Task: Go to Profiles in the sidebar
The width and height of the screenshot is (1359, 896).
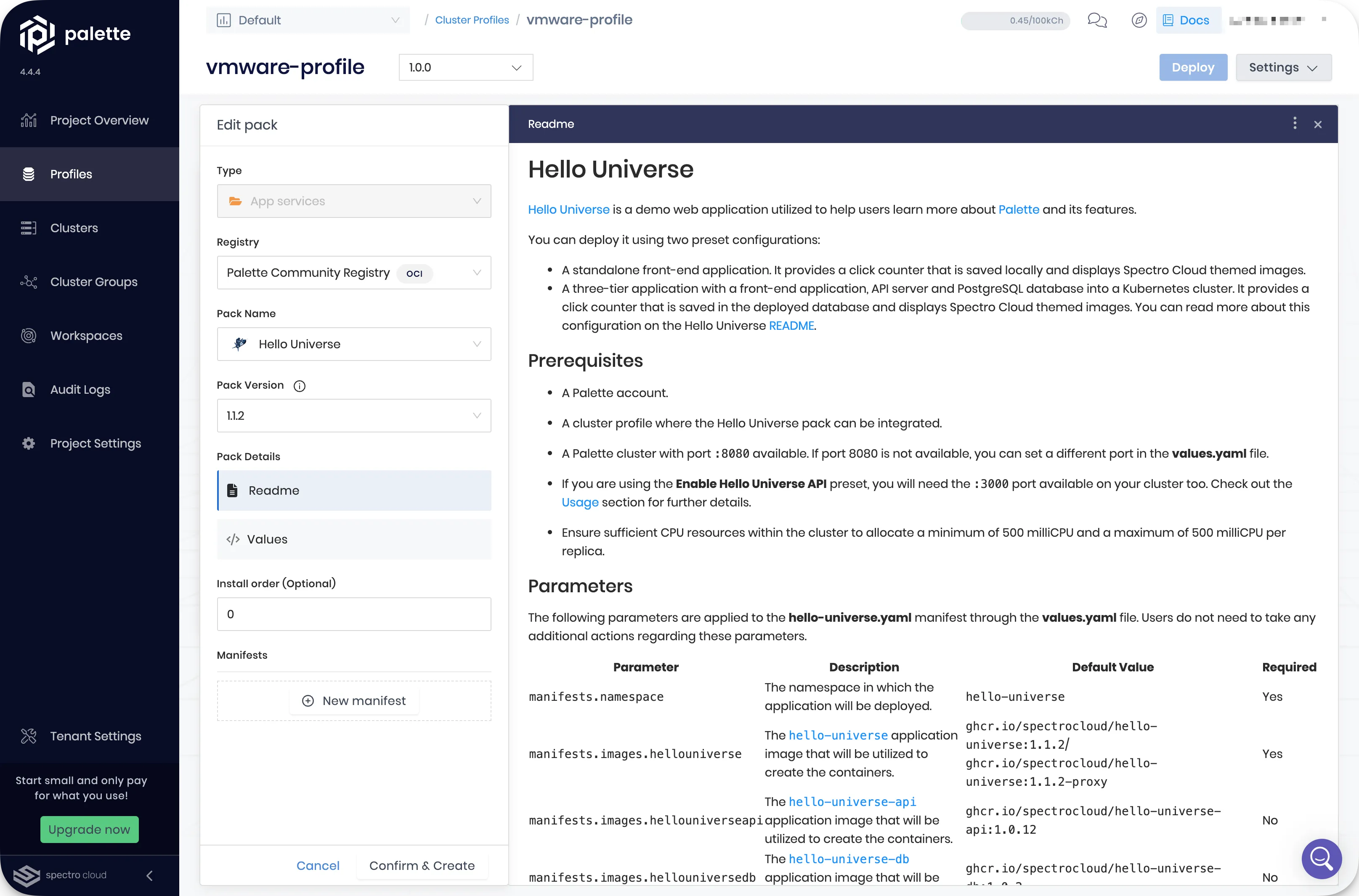Action: pyautogui.click(x=90, y=174)
